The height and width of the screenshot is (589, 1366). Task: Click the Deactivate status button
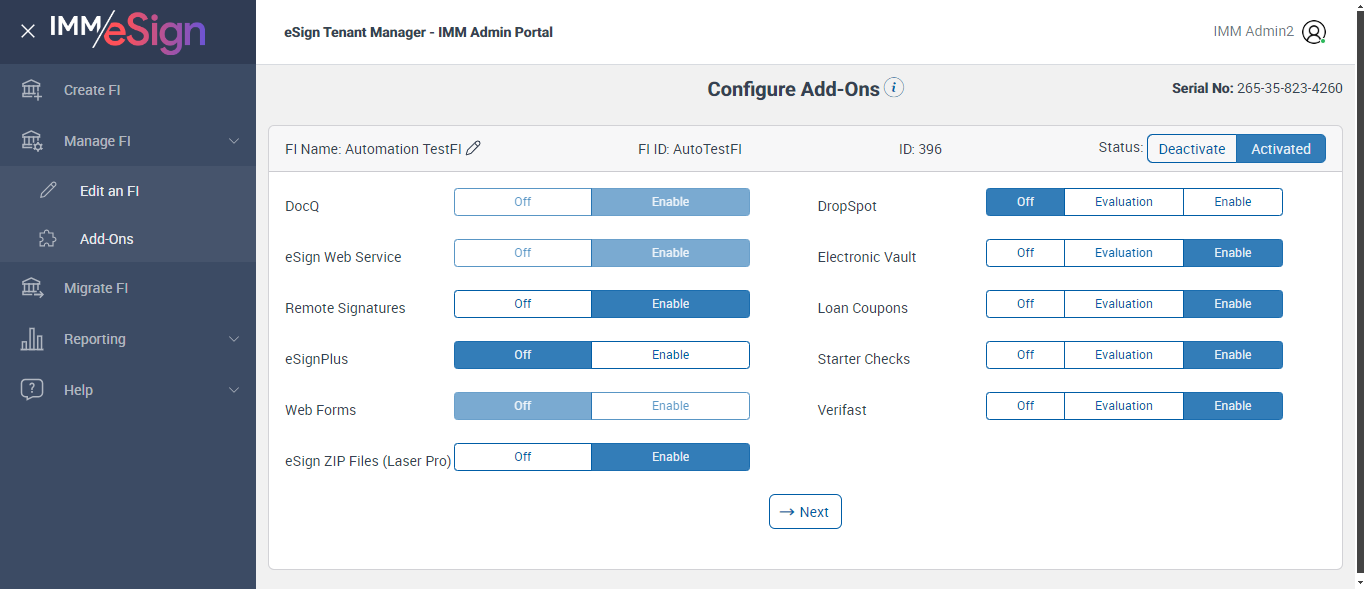1191,149
